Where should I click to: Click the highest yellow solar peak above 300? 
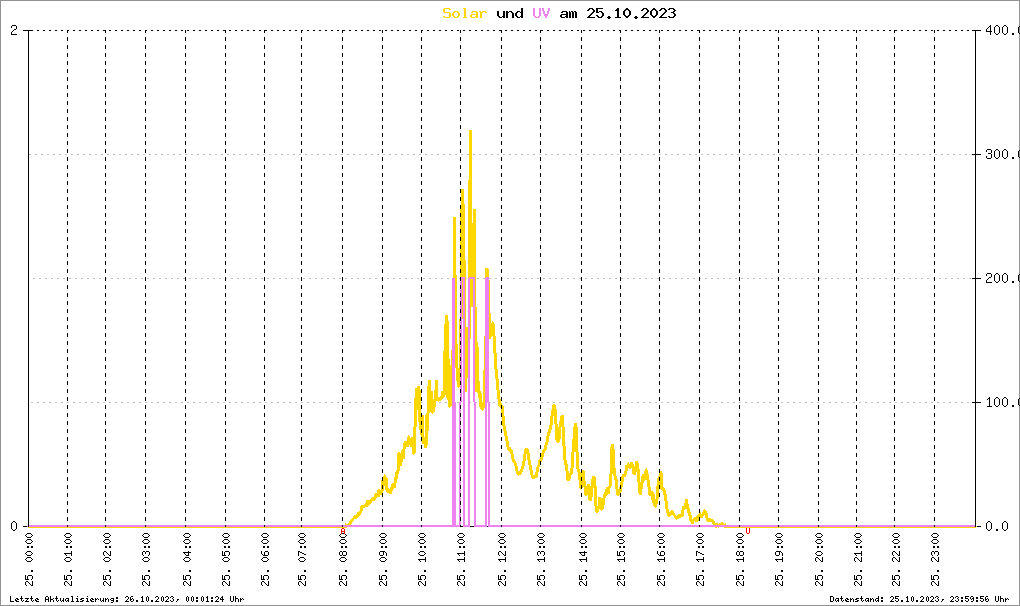click(470, 132)
